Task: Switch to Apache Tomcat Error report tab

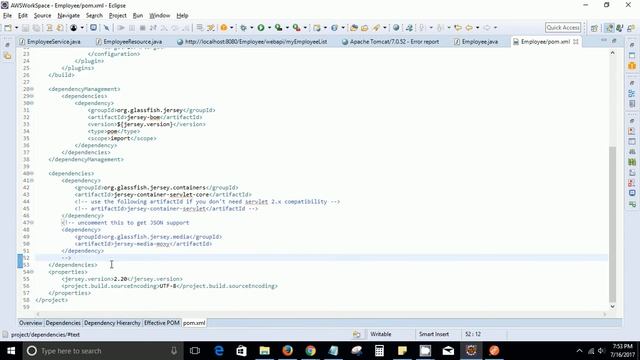Action: point(391,42)
